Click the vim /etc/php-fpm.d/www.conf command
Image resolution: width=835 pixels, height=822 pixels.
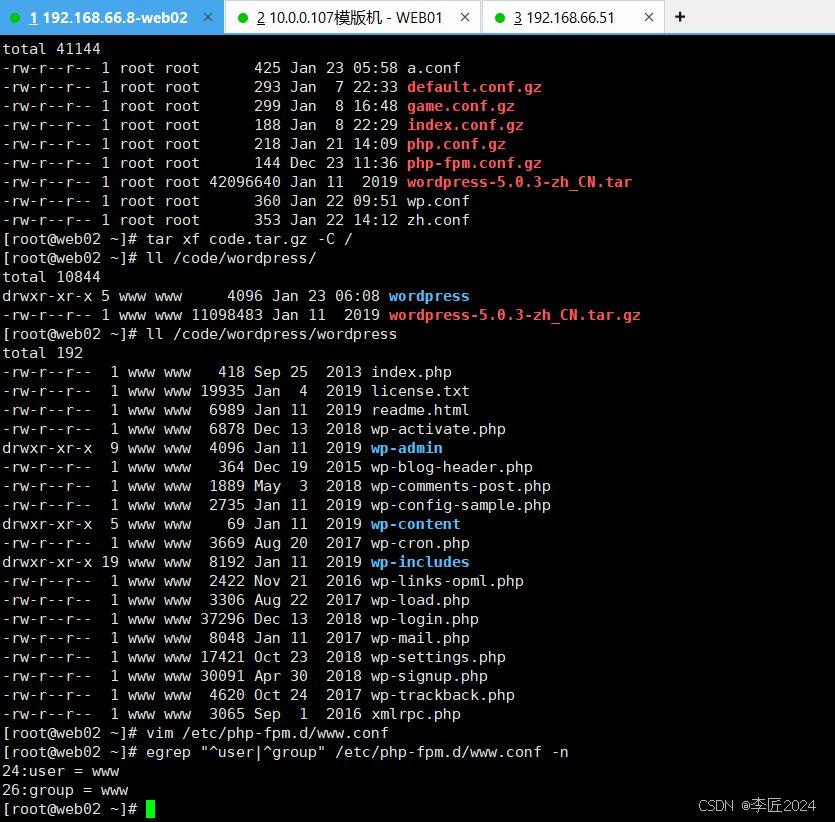coord(267,734)
